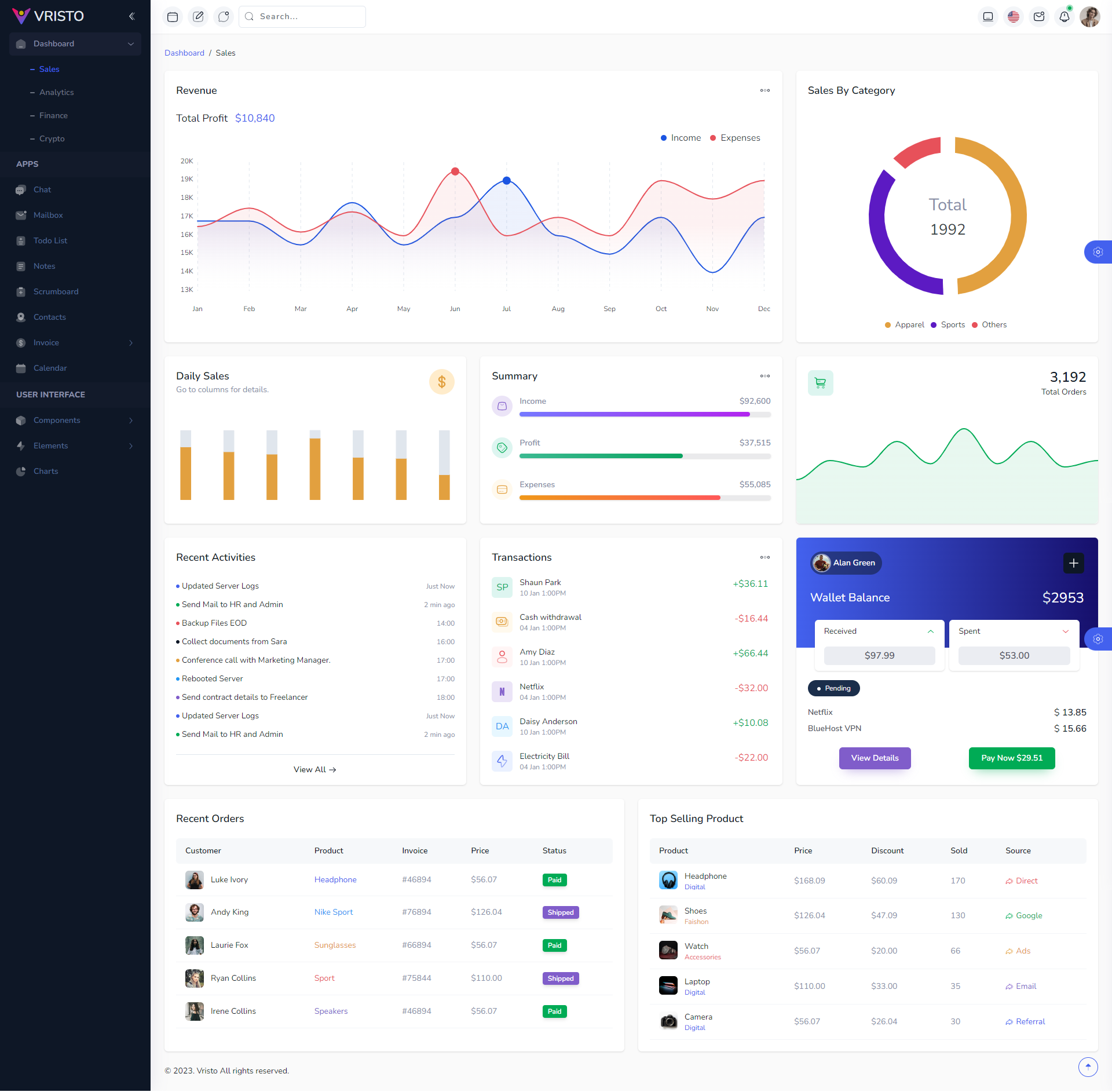This screenshot has width=1112, height=1092.
Task: Select Analytics under Dashboard in the sidebar
Action: click(x=56, y=92)
